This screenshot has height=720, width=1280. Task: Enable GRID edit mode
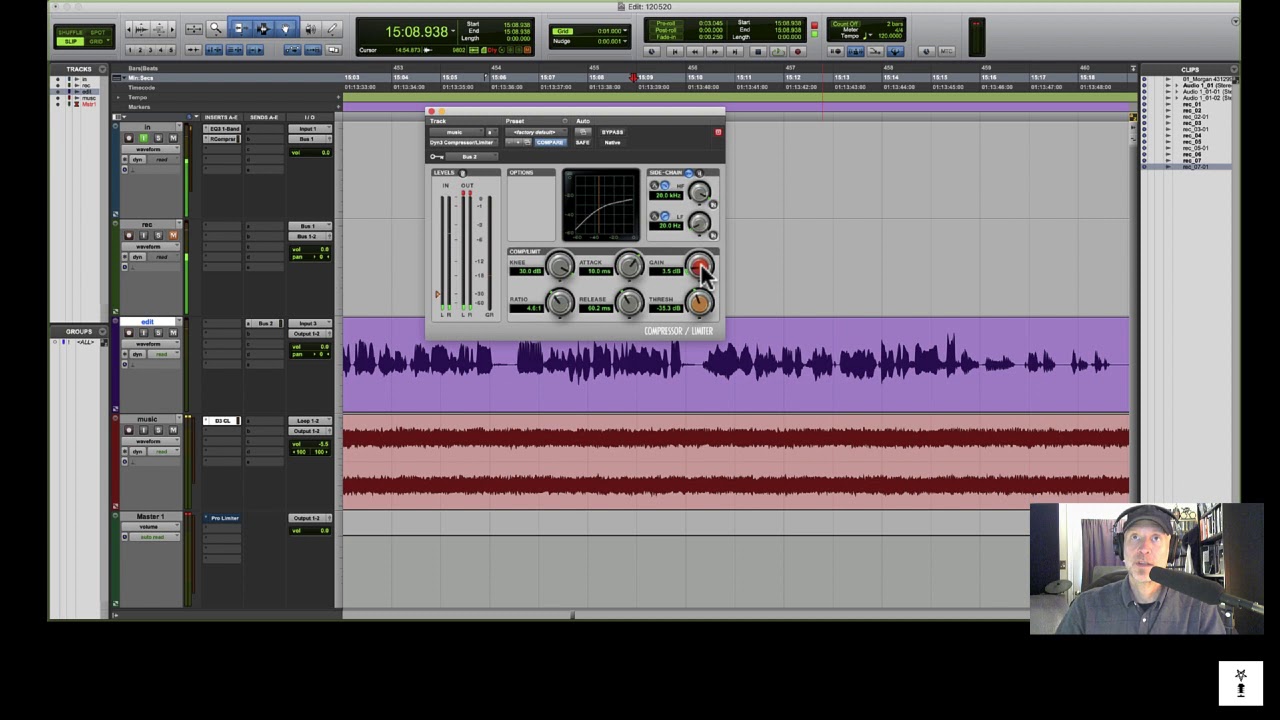click(97, 41)
